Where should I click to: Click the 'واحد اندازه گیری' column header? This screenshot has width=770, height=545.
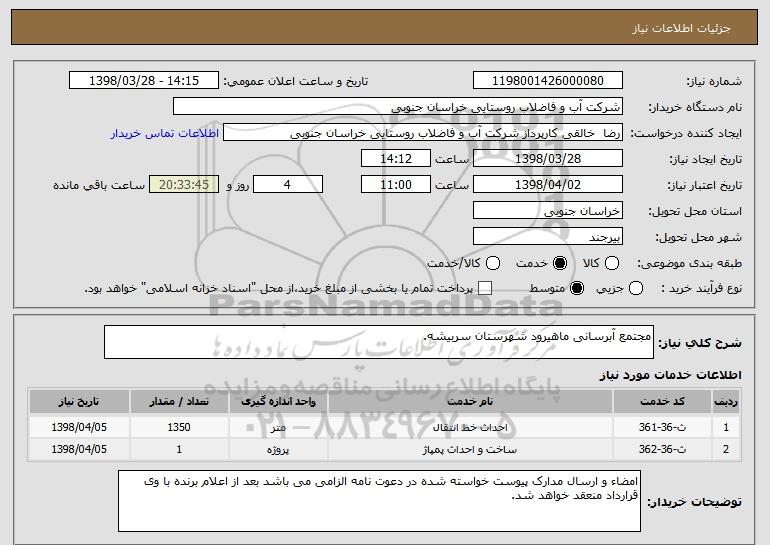coord(278,402)
